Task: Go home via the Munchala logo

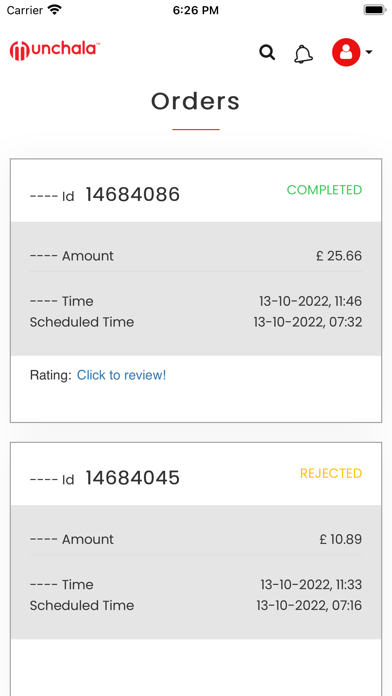Action: pos(55,50)
